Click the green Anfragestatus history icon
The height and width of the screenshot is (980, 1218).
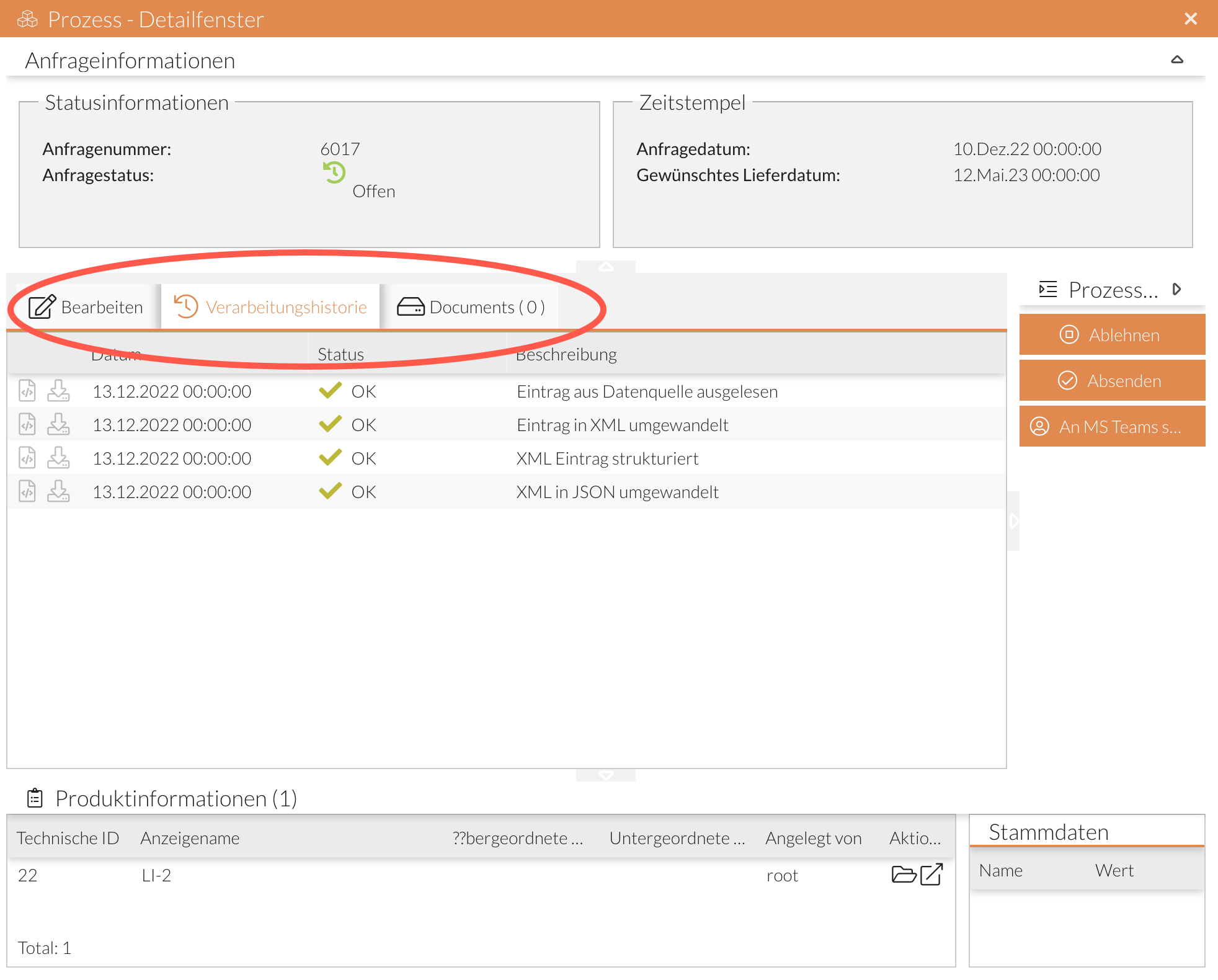(x=334, y=172)
